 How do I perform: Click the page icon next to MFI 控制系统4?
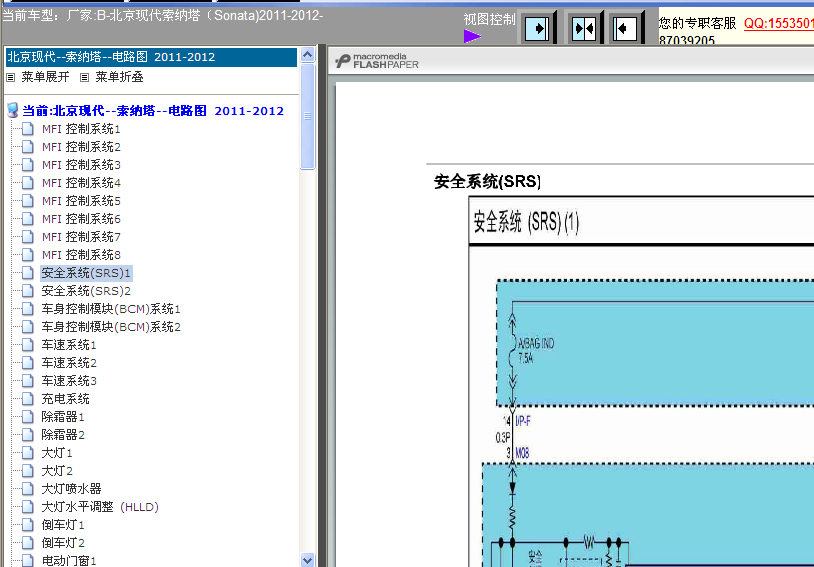coord(28,183)
